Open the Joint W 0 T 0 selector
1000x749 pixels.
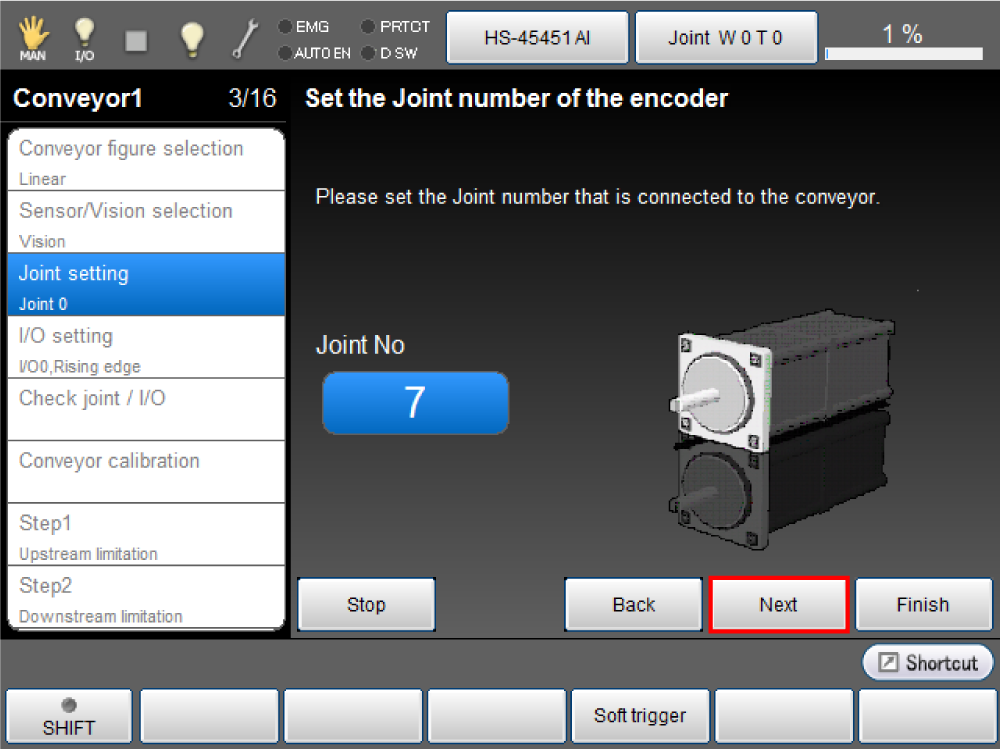pos(726,38)
